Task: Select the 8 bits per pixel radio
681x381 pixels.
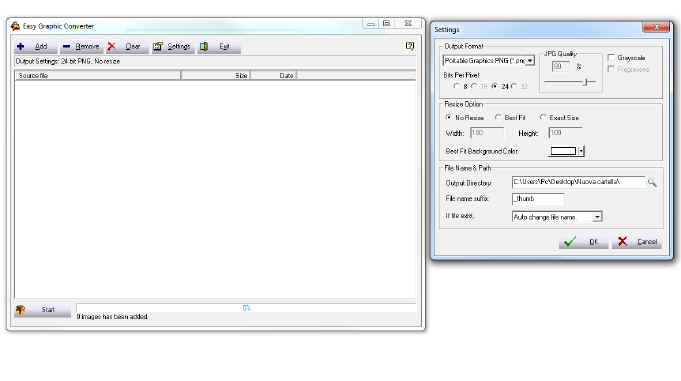Action: (456, 86)
